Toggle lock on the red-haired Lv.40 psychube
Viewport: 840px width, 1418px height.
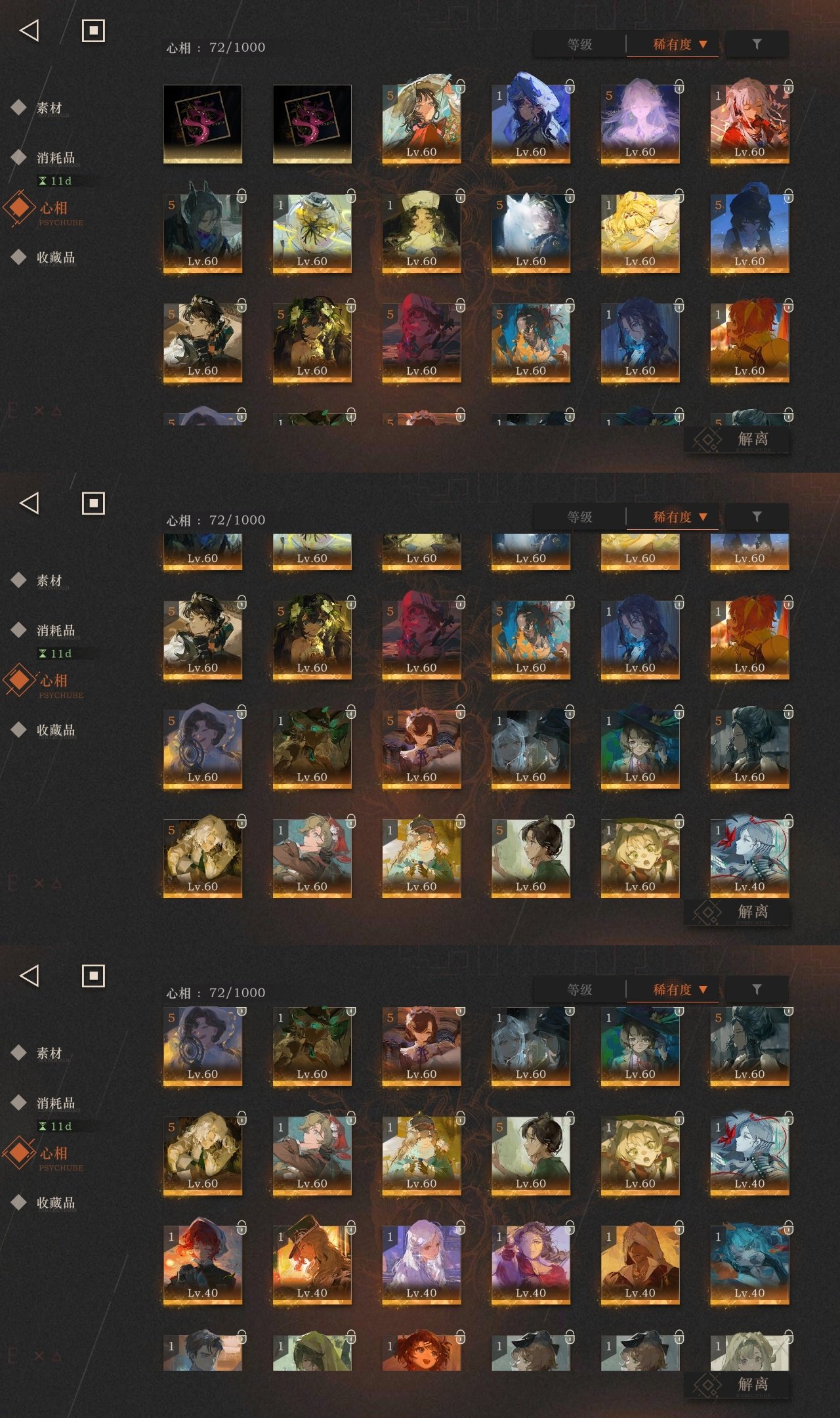(241, 1227)
